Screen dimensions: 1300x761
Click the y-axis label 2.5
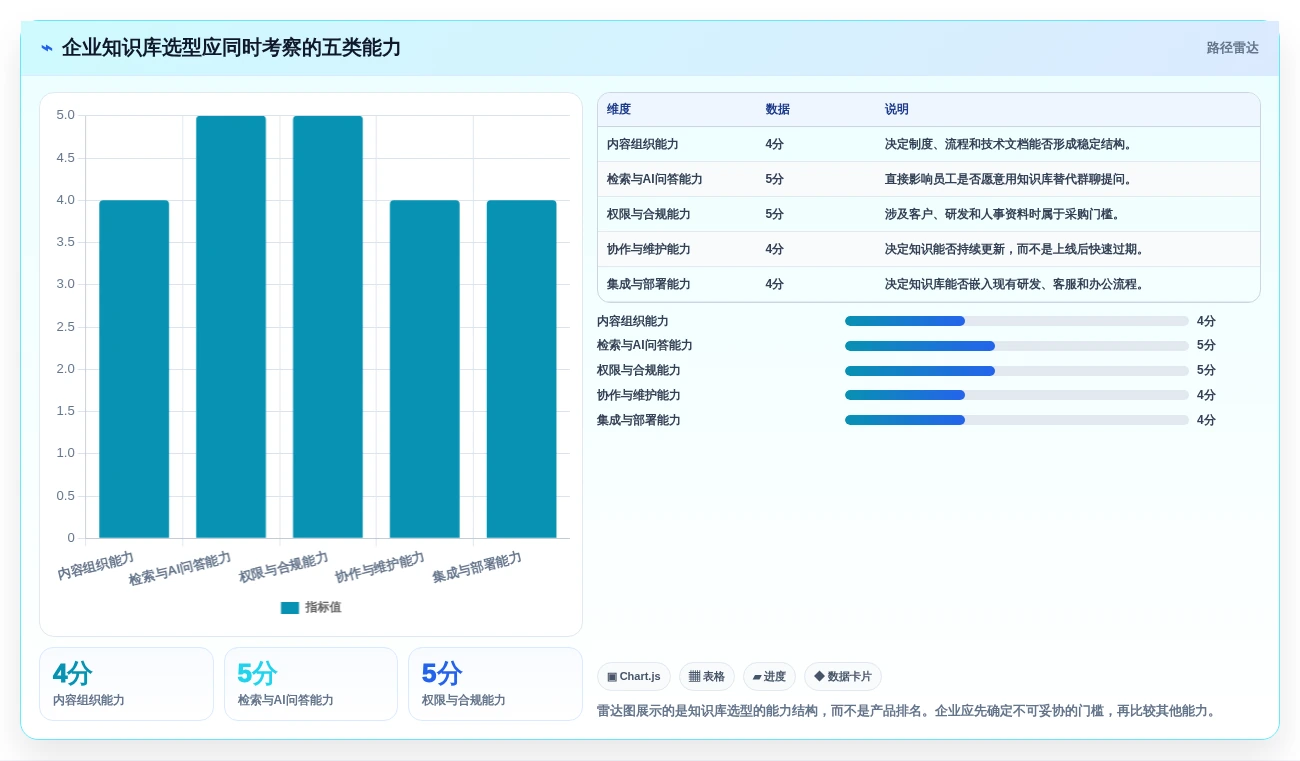[x=65, y=327]
